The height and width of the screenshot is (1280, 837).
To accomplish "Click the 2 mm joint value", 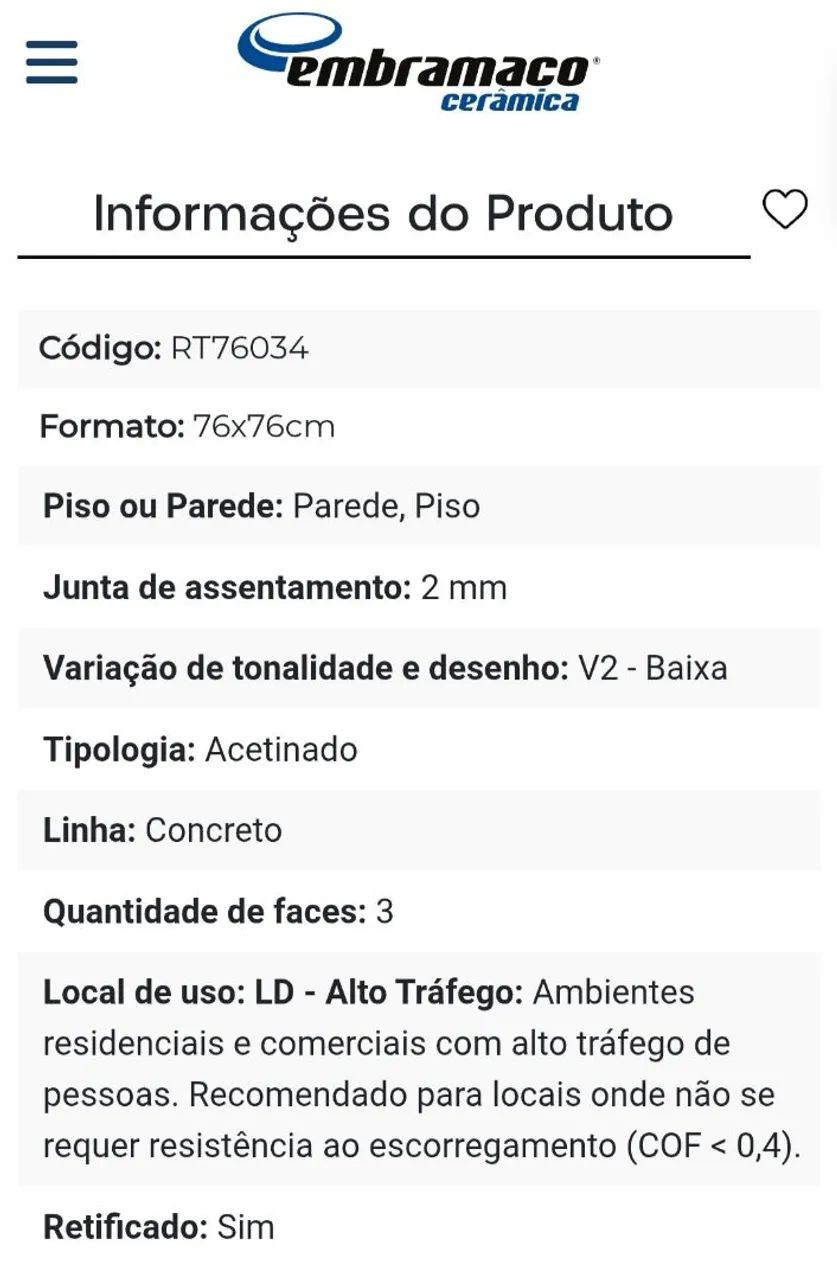I will point(464,587).
